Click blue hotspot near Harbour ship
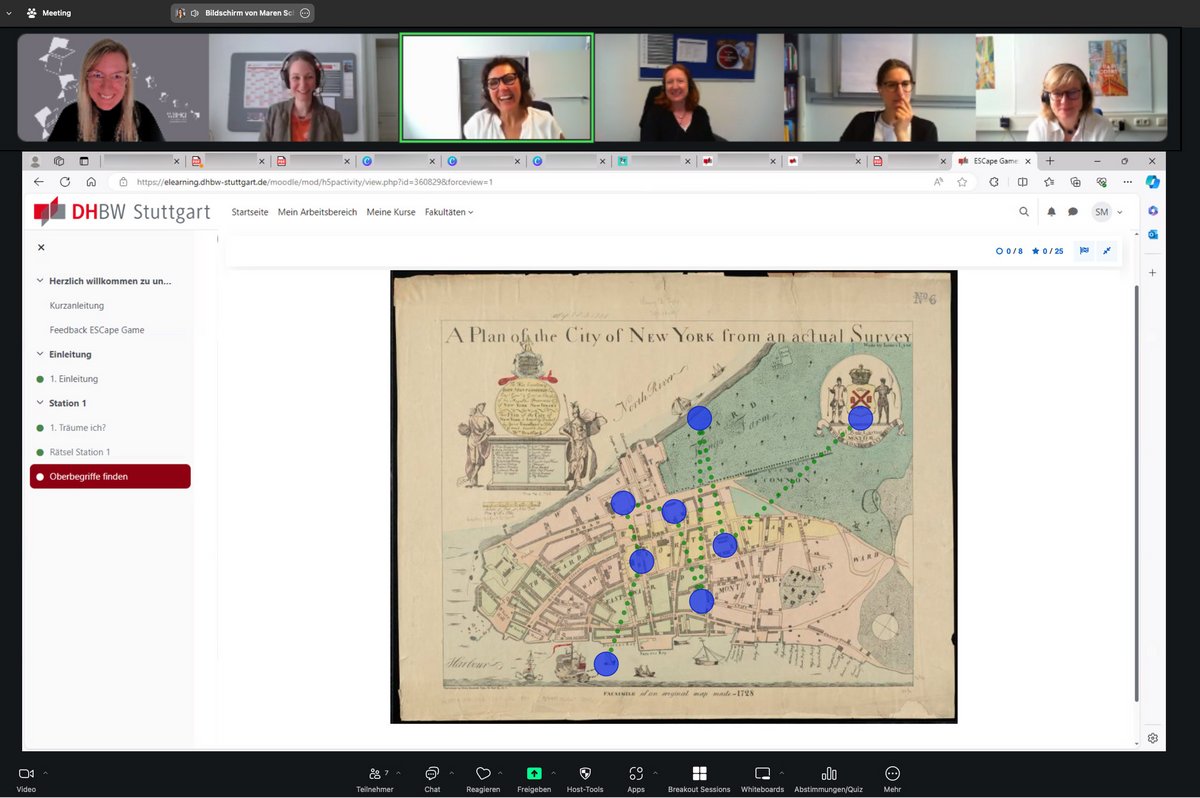 [x=606, y=664]
